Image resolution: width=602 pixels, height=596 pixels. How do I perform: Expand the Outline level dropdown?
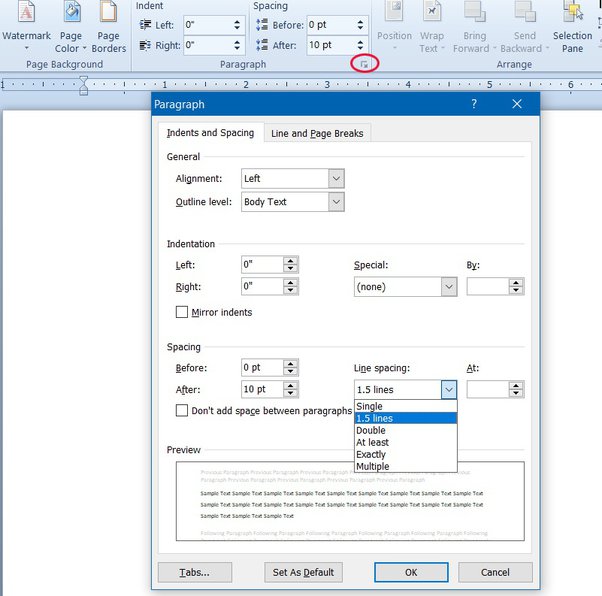336,202
